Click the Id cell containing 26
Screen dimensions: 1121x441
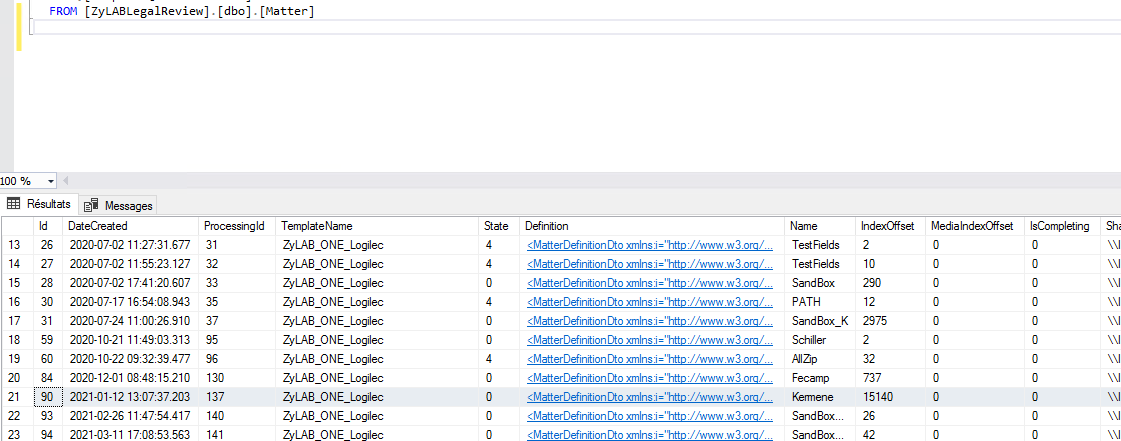tap(50, 245)
